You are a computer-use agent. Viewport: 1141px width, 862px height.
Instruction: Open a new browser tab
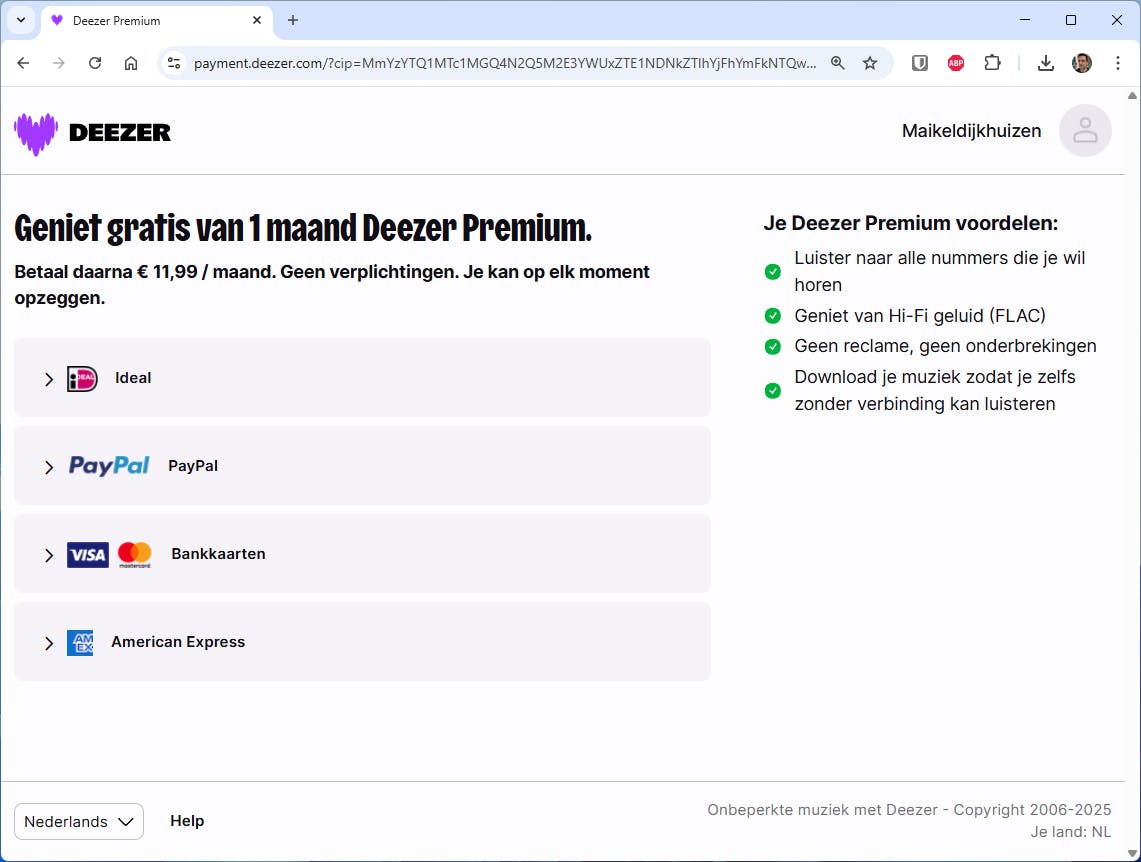coord(290,20)
